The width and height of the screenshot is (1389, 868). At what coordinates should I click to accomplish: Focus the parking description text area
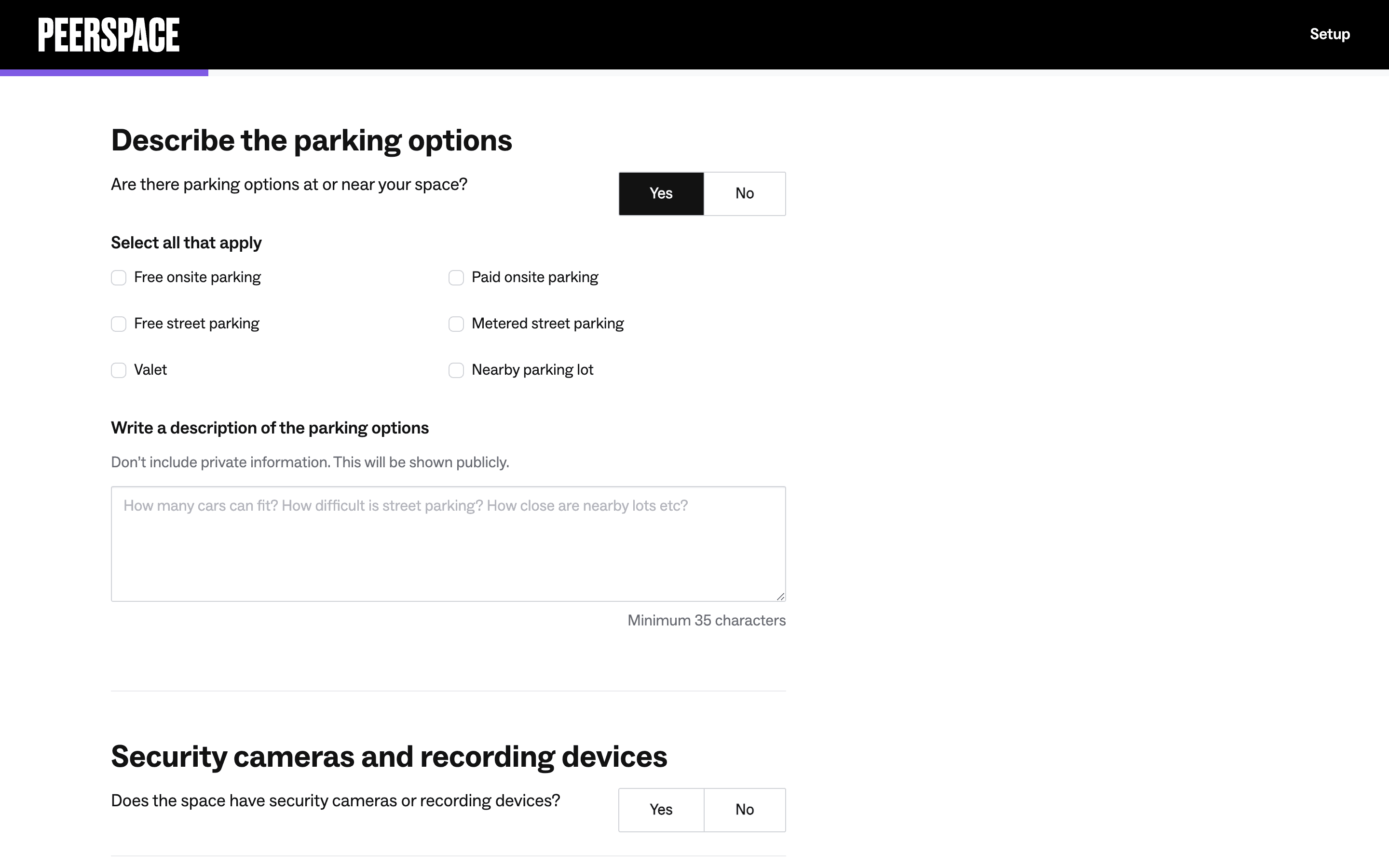pyautogui.click(x=448, y=543)
